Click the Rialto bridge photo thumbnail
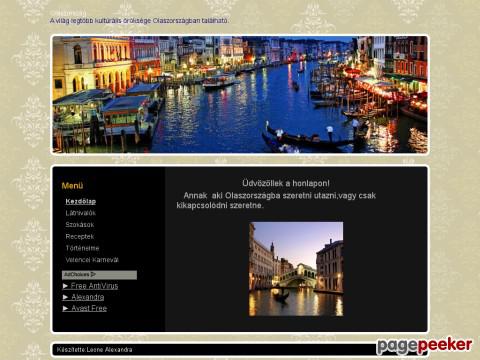The width and height of the screenshot is (480, 360). point(296,269)
